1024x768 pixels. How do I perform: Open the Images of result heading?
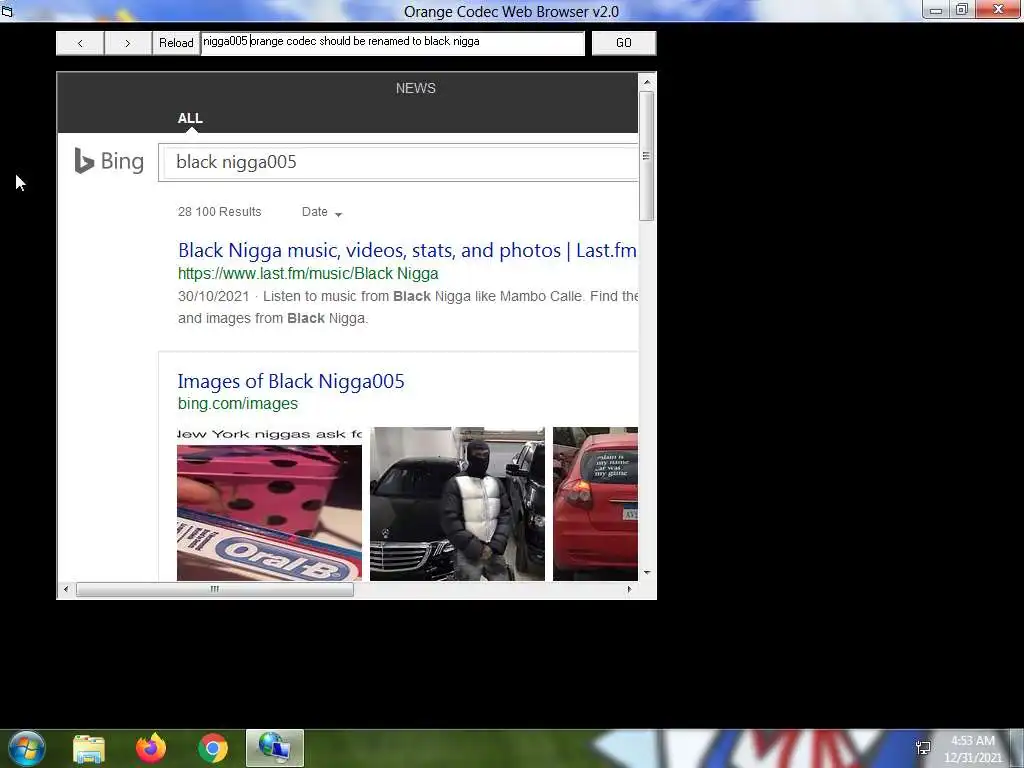(291, 381)
